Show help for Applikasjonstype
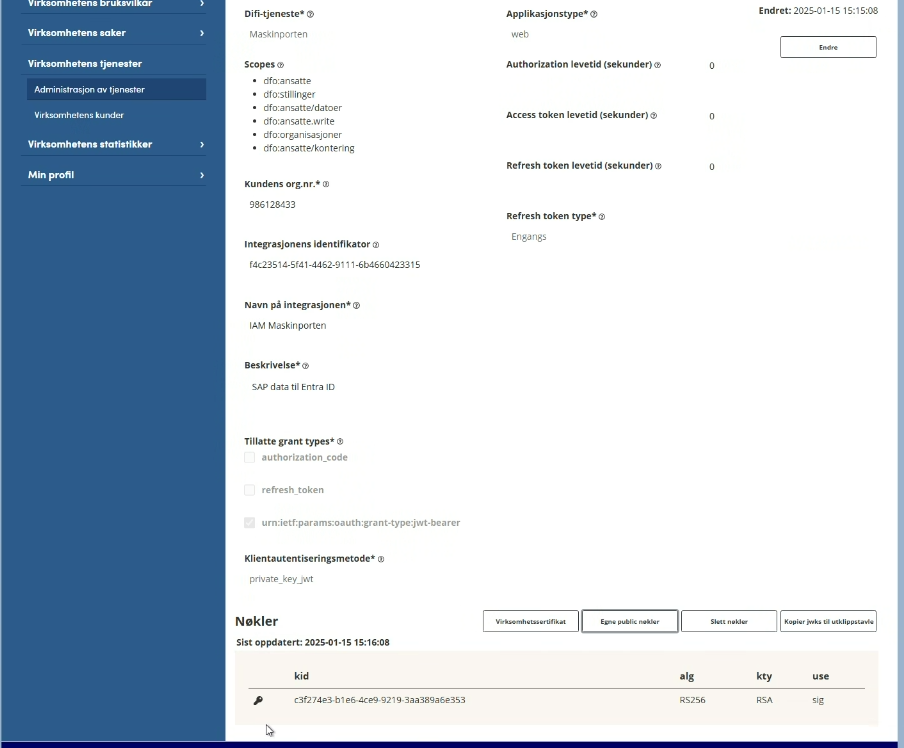 pyautogui.click(x=594, y=14)
